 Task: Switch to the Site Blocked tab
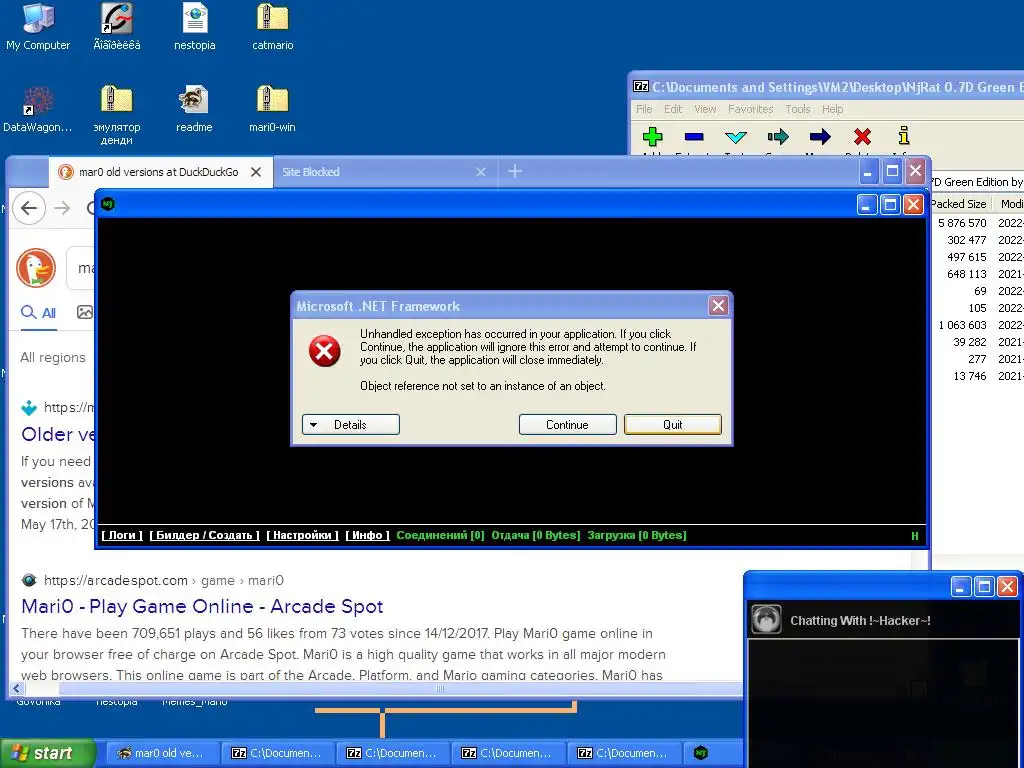(x=385, y=172)
